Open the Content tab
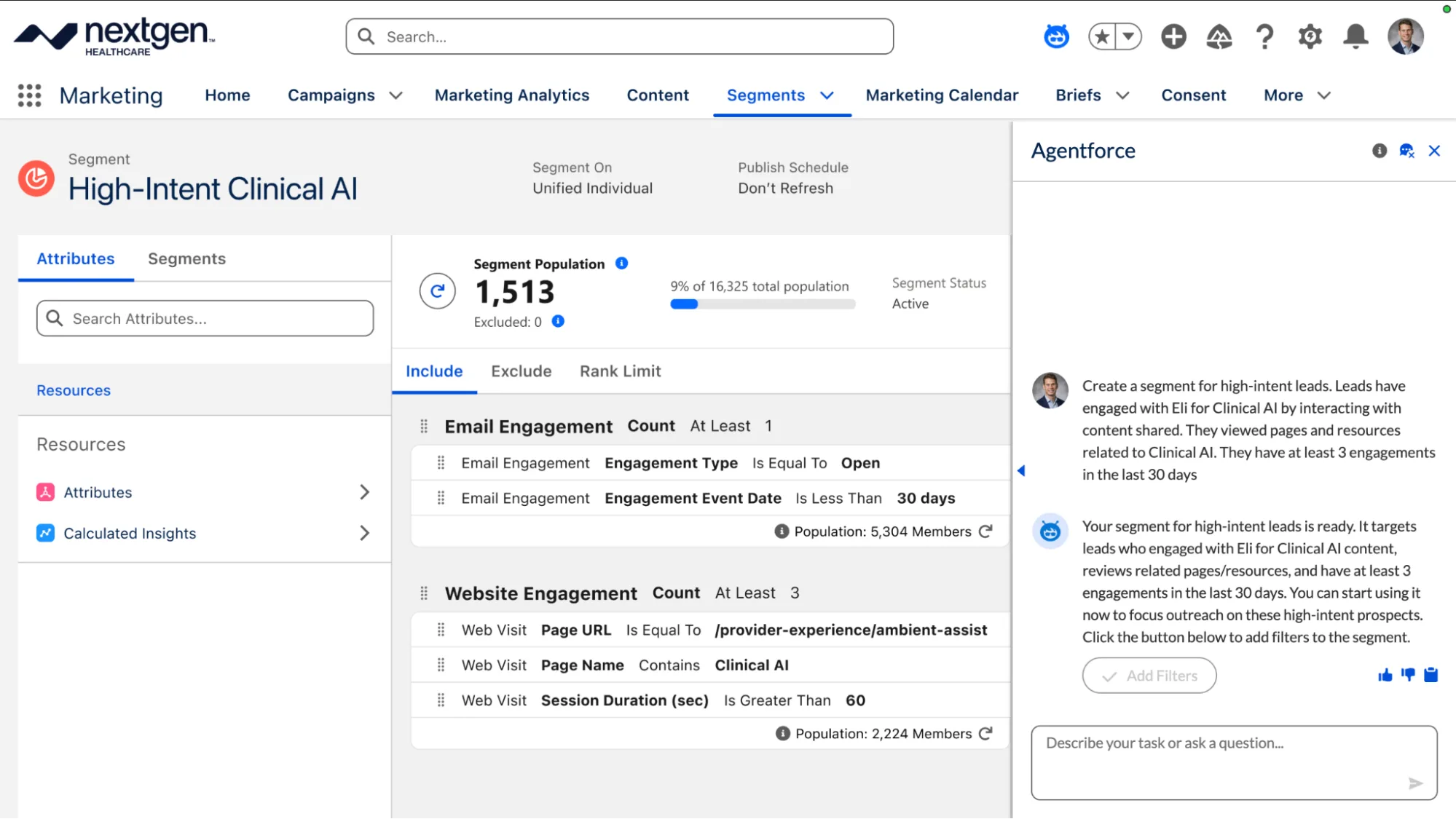The height and width of the screenshot is (819, 1456). coord(658,95)
